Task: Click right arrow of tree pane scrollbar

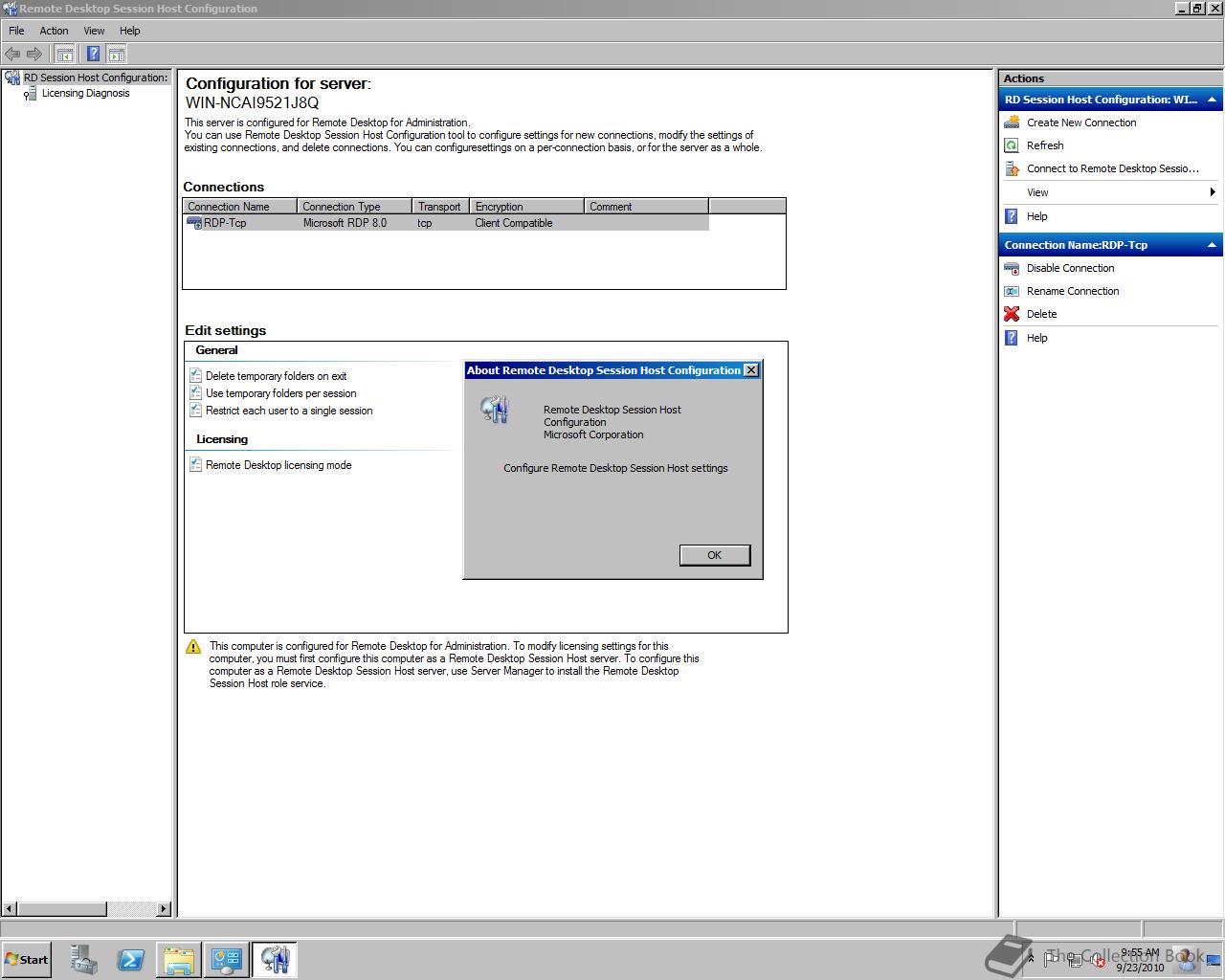Action: 164,908
